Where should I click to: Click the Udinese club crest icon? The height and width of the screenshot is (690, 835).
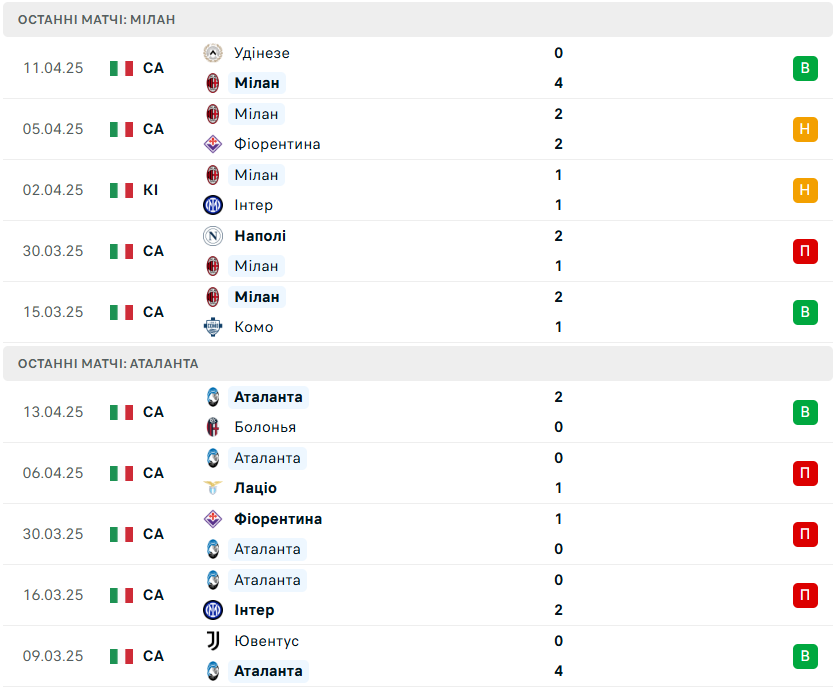coord(212,53)
